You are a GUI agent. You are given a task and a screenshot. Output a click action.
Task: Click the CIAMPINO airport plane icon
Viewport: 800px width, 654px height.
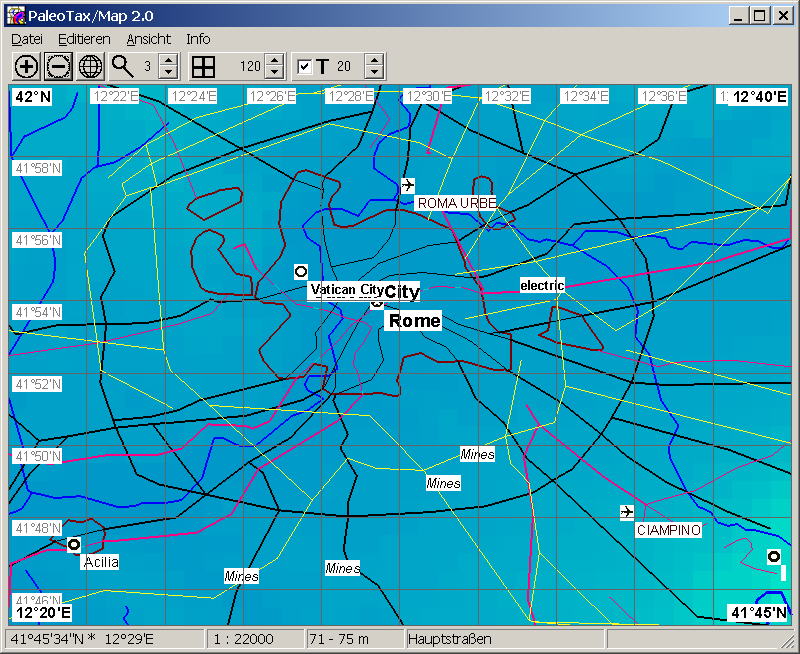pyautogui.click(x=627, y=512)
